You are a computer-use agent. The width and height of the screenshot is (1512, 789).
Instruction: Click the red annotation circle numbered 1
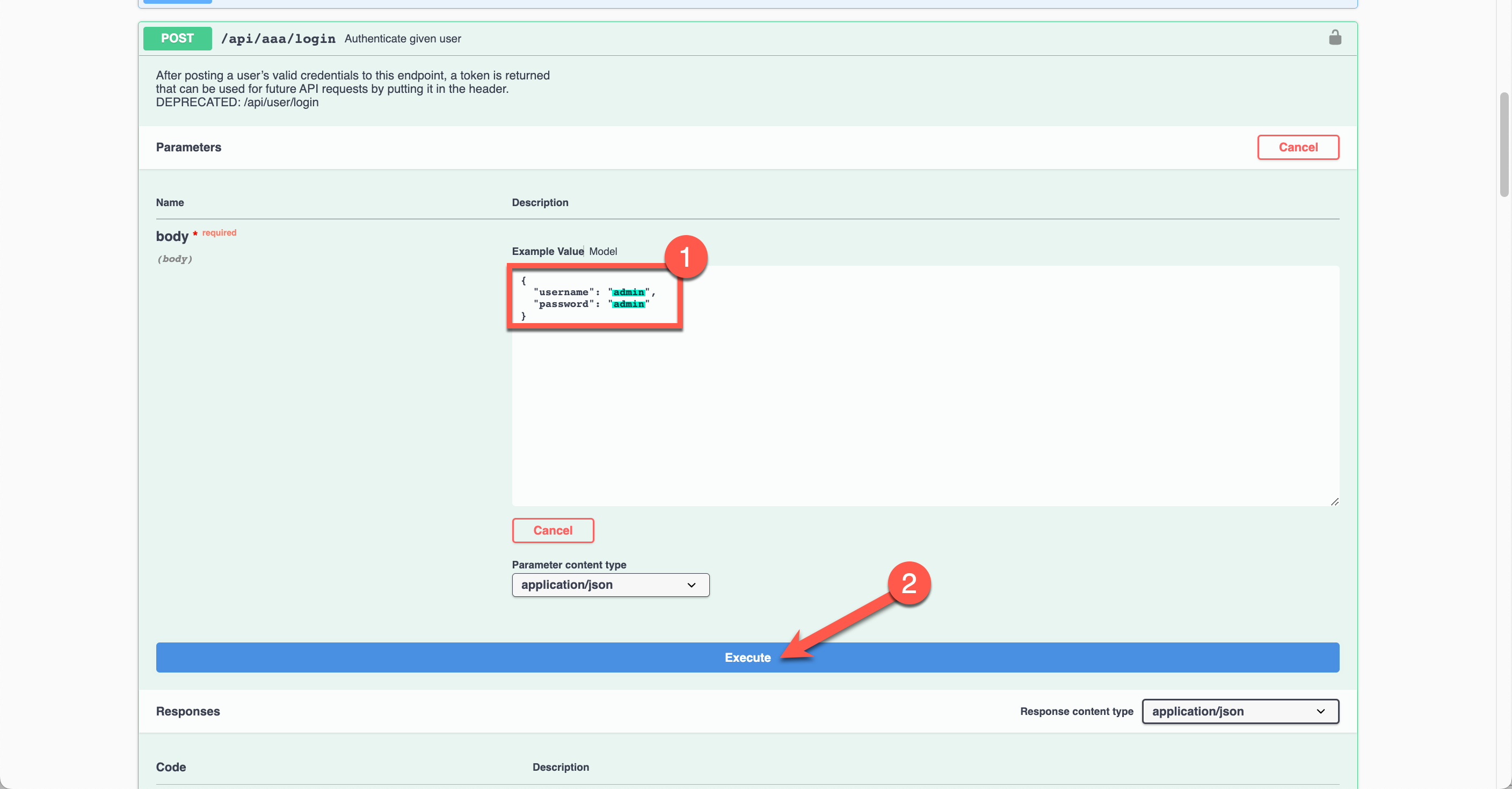point(685,258)
